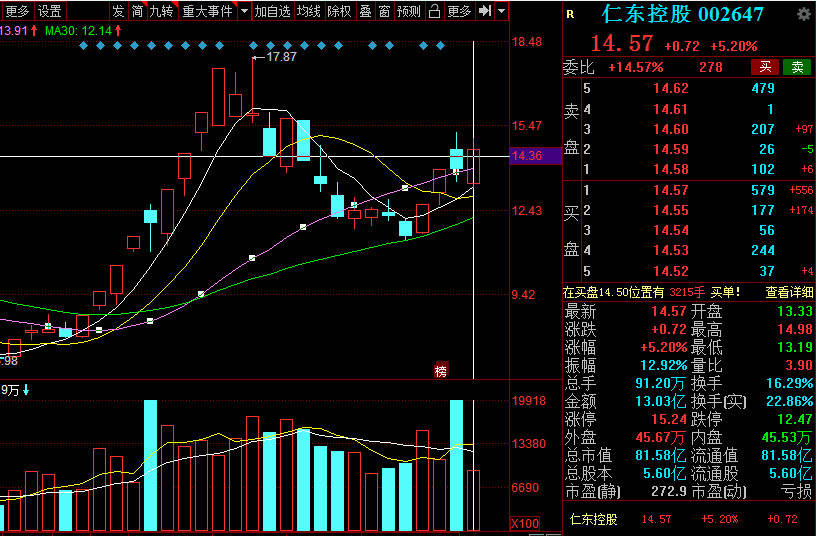Click the yellow R marker beside the stock name
Viewport: 816px width, 536px height.
[x=570, y=15]
